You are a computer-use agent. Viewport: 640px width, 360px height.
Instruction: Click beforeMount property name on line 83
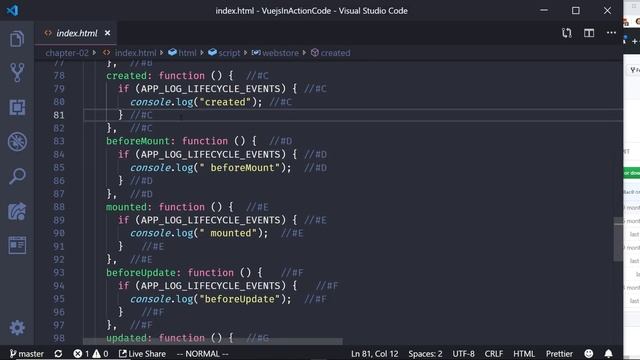138,141
